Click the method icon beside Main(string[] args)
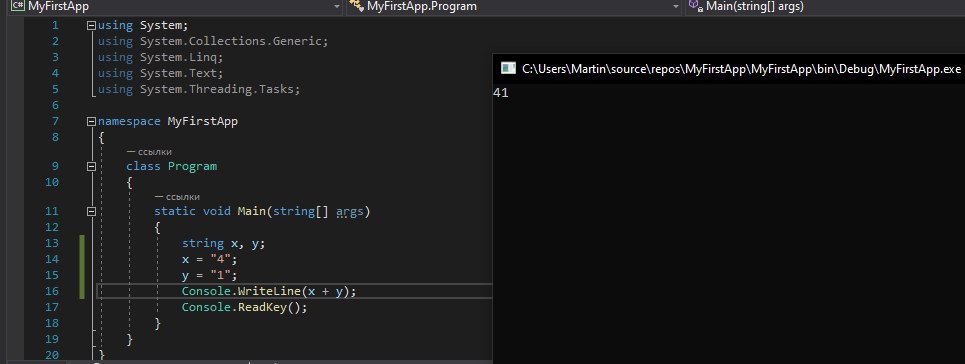Screen dimensions: 965x364 tap(695, 7)
